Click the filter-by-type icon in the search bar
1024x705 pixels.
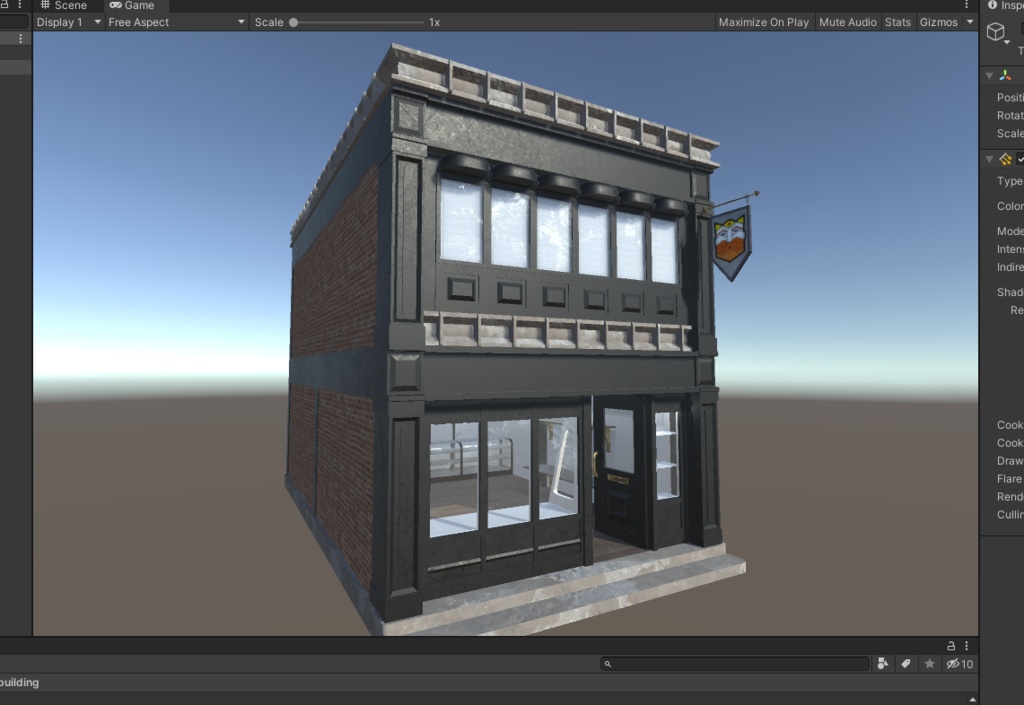882,663
